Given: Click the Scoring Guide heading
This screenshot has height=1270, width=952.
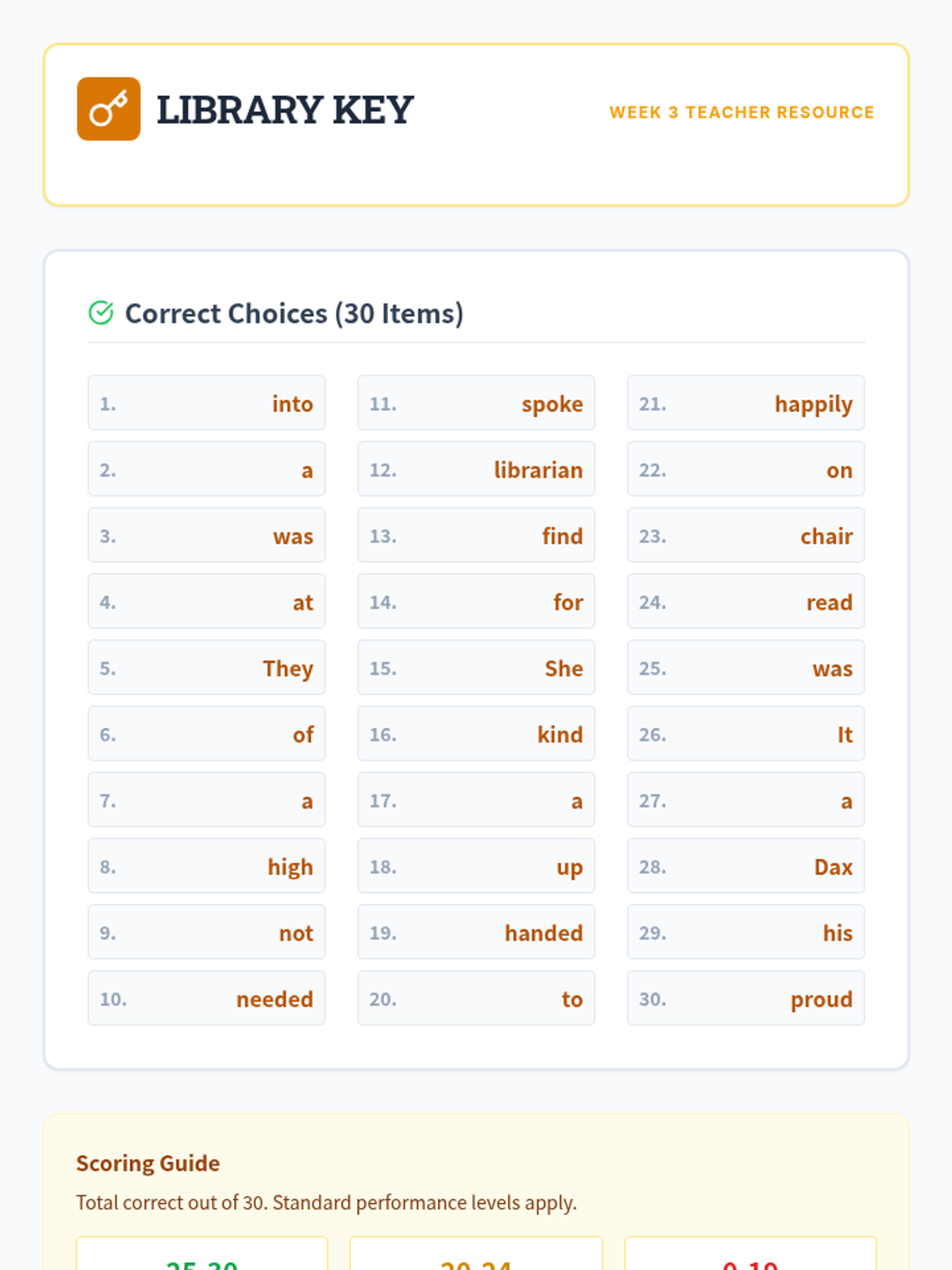Looking at the screenshot, I should click(x=148, y=1163).
